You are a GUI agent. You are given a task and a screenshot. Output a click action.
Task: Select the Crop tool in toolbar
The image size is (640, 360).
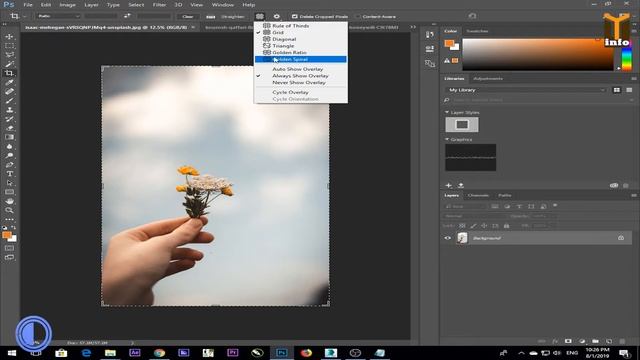pos(9,73)
